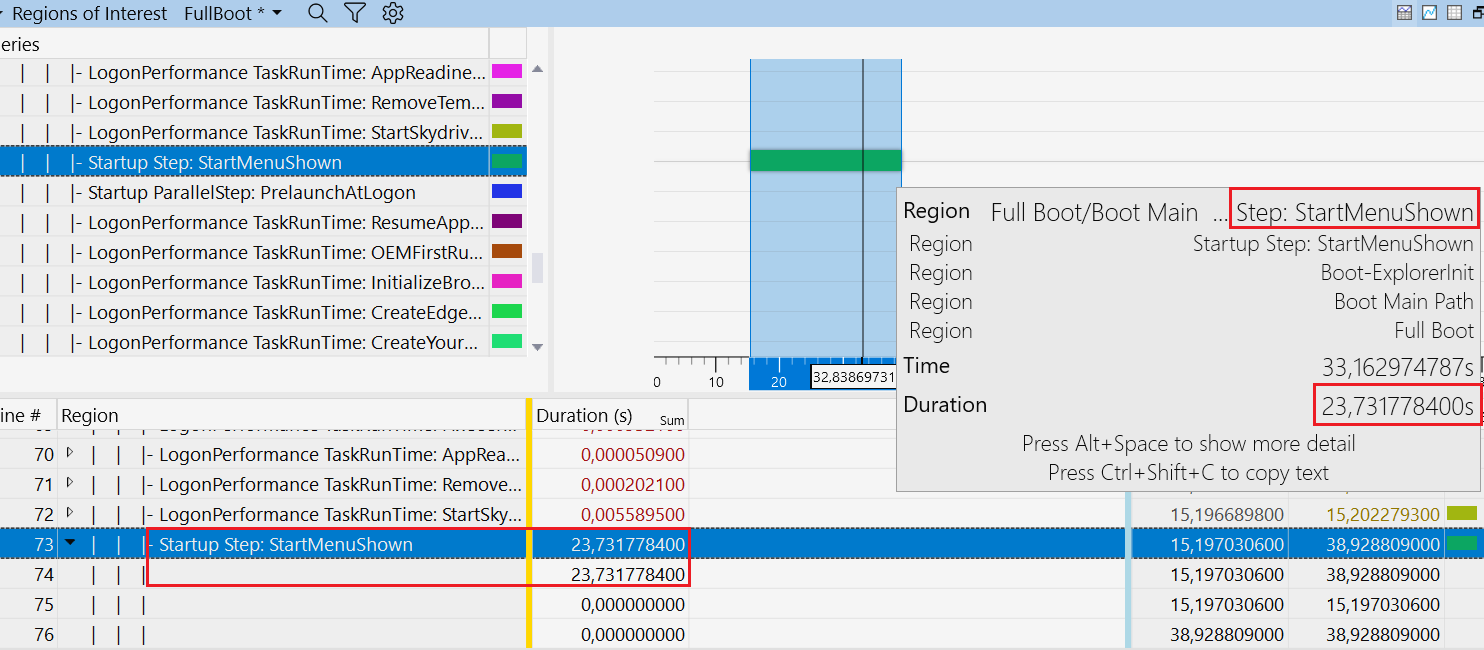
Task: Click blue swatch of PrelaunchAtLogon series
Action: pos(507,192)
